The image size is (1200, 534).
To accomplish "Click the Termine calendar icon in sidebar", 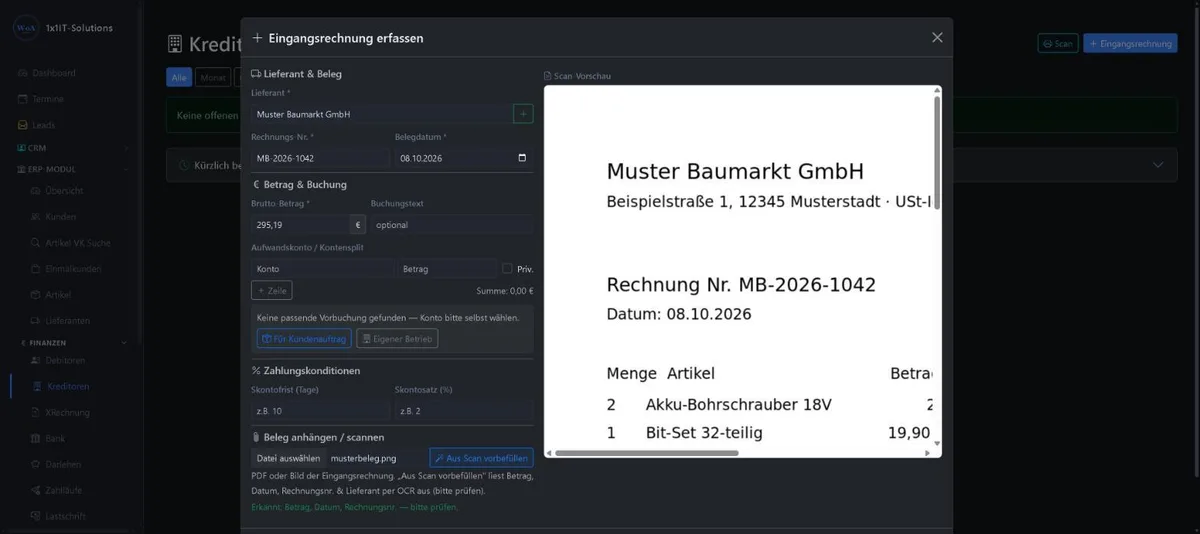I will click(22, 99).
